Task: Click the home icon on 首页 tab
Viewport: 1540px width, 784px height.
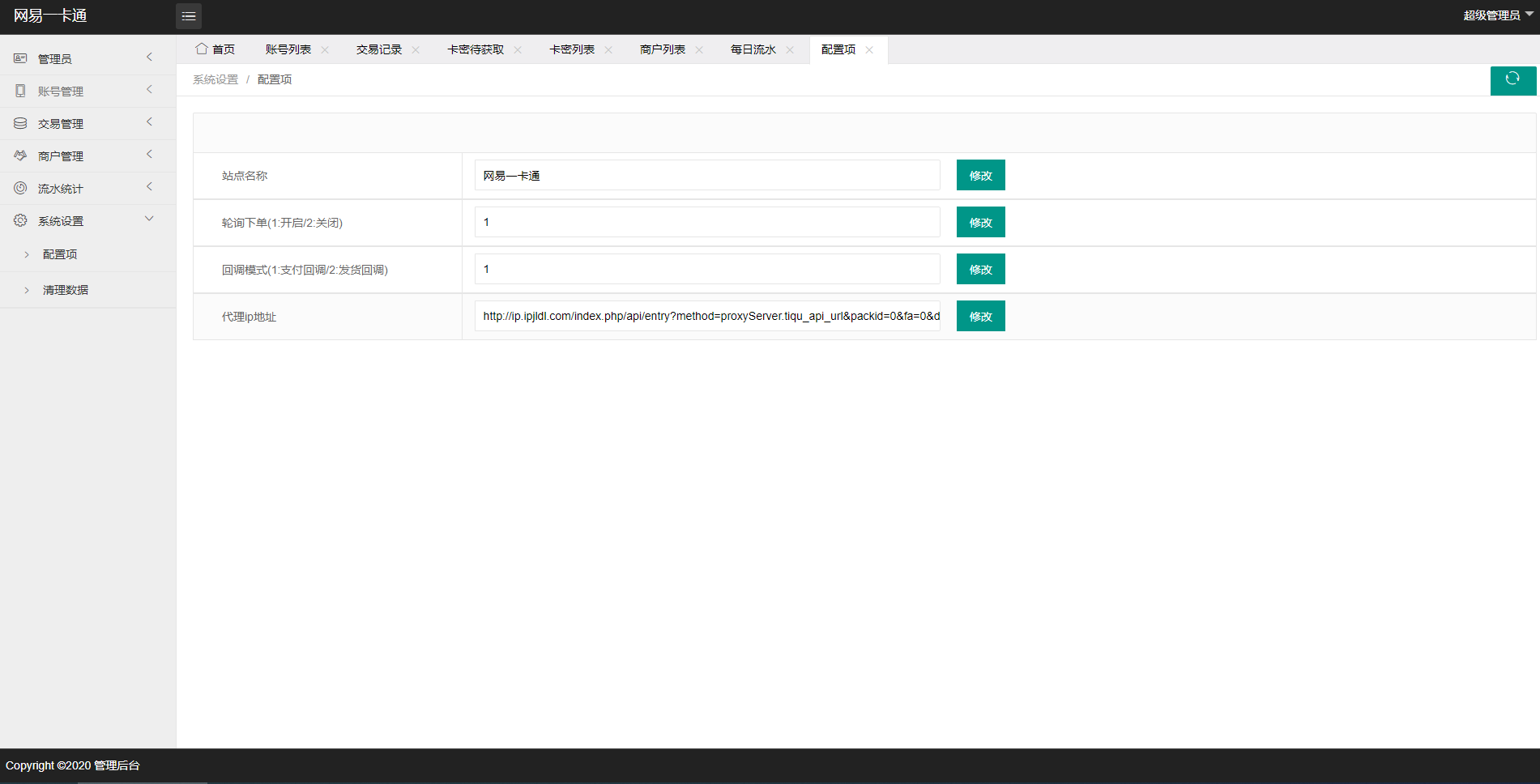Action: point(202,49)
